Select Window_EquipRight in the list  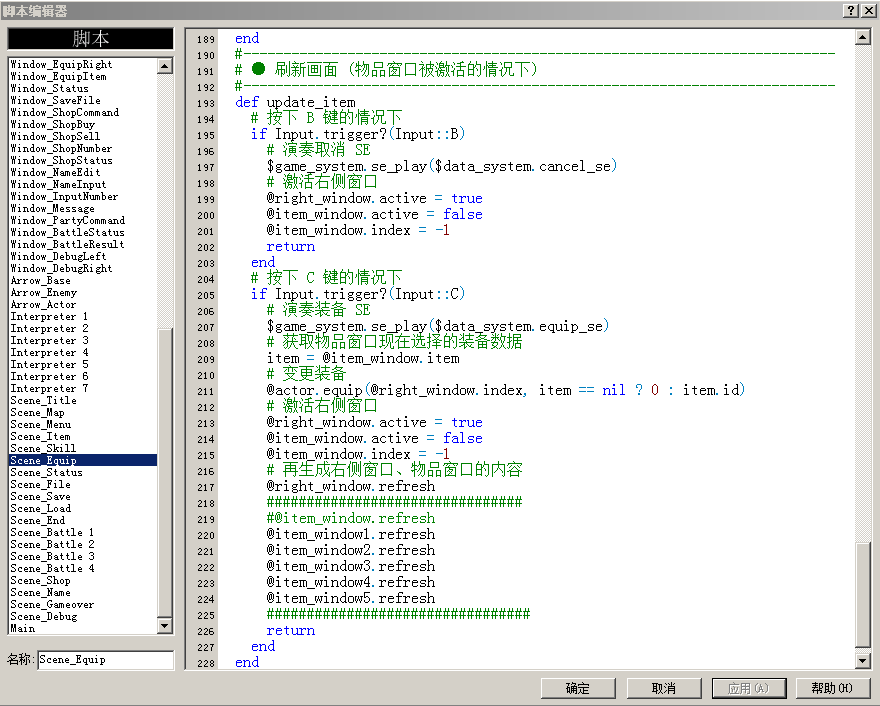pyautogui.click(x=82, y=65)
